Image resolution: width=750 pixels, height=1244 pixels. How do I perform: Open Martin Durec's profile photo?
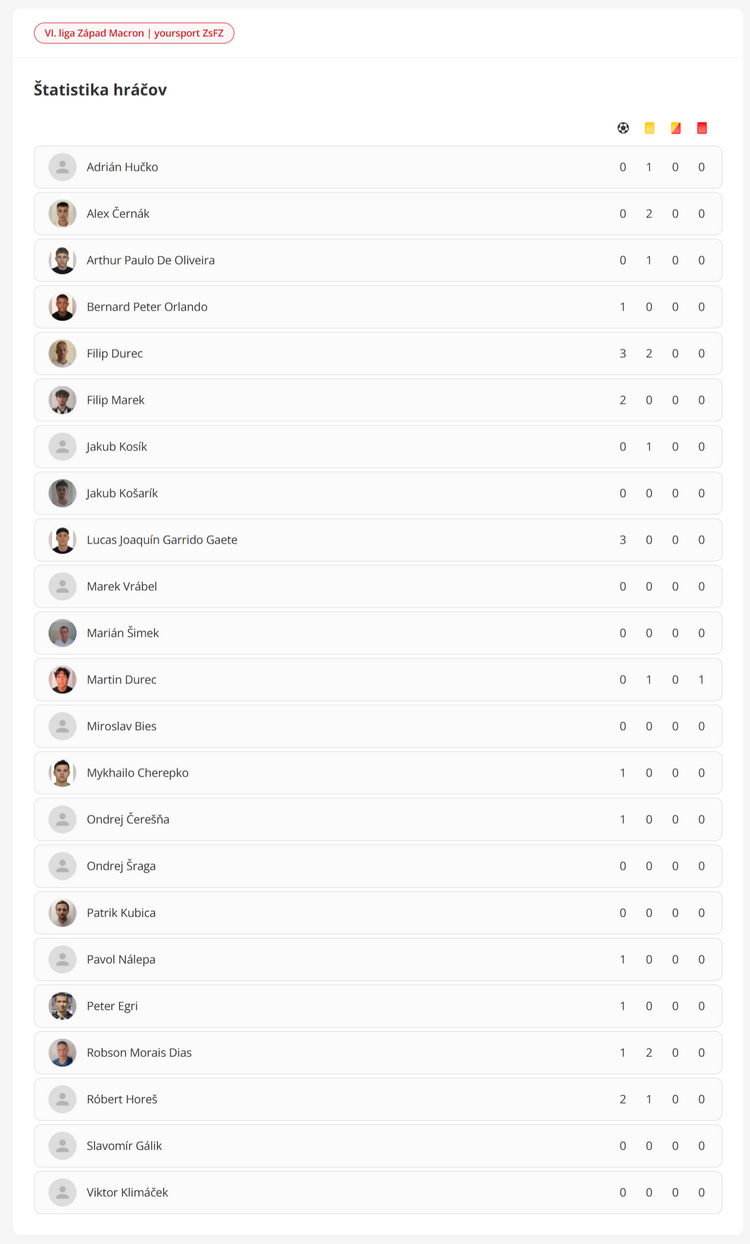pos(62,680)
